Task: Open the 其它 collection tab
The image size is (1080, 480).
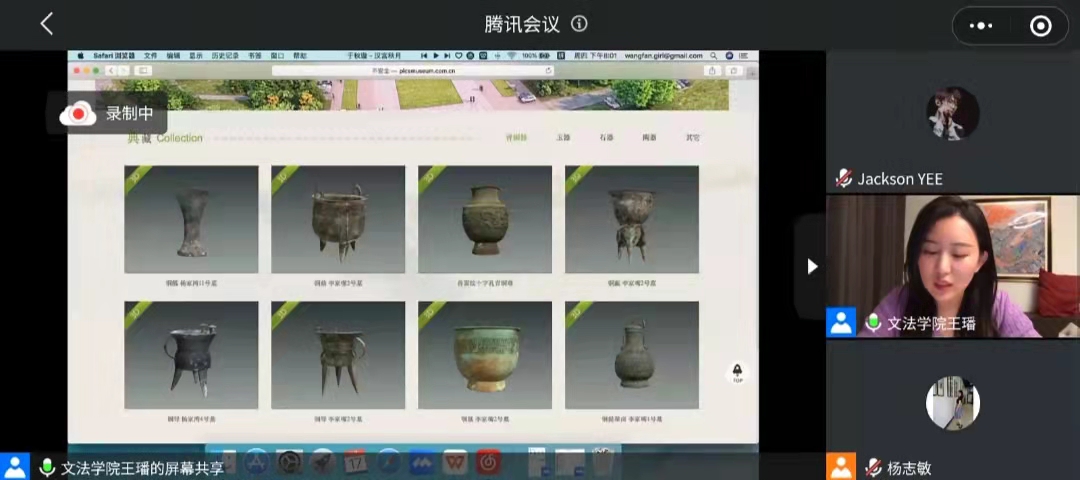Action: click(x=692, y=138)
